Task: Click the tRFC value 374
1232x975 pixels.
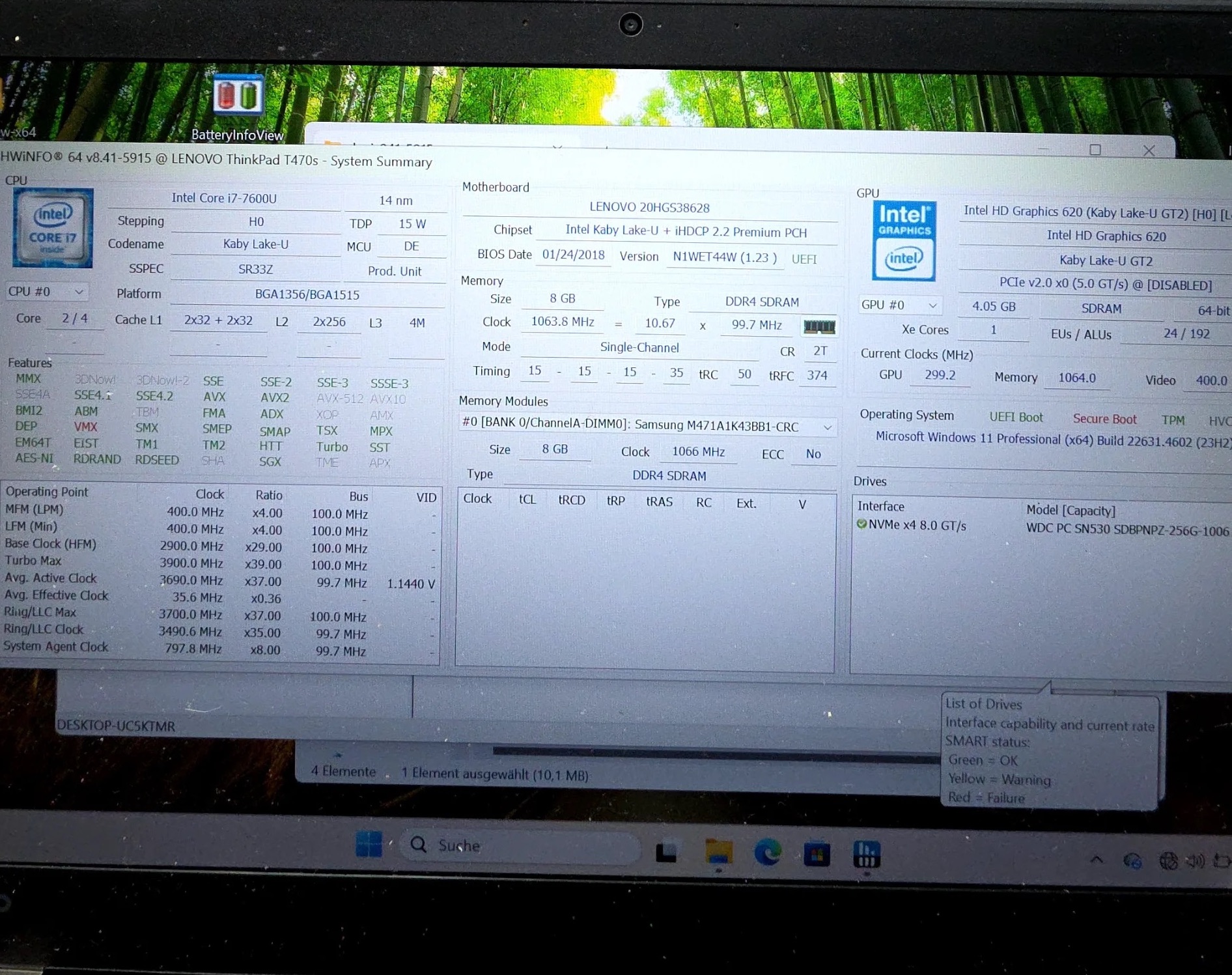Action: tap(817, 375)
